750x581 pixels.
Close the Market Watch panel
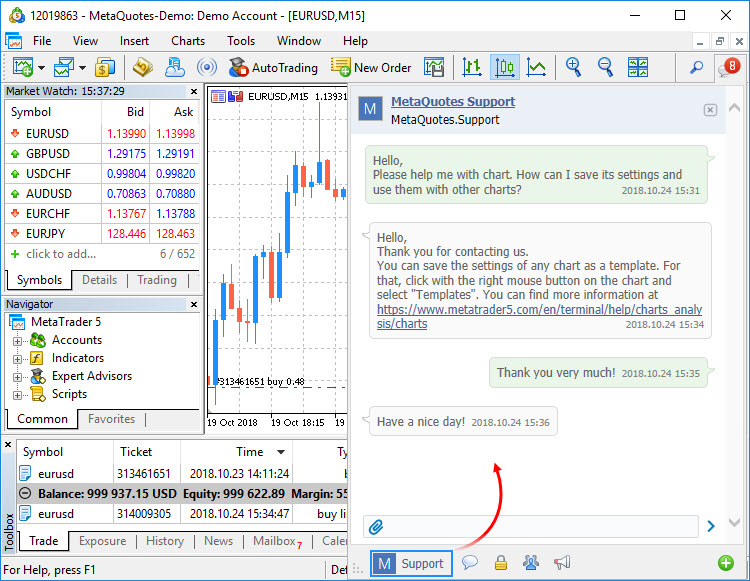pyautogui.click(x=194, y=91)
